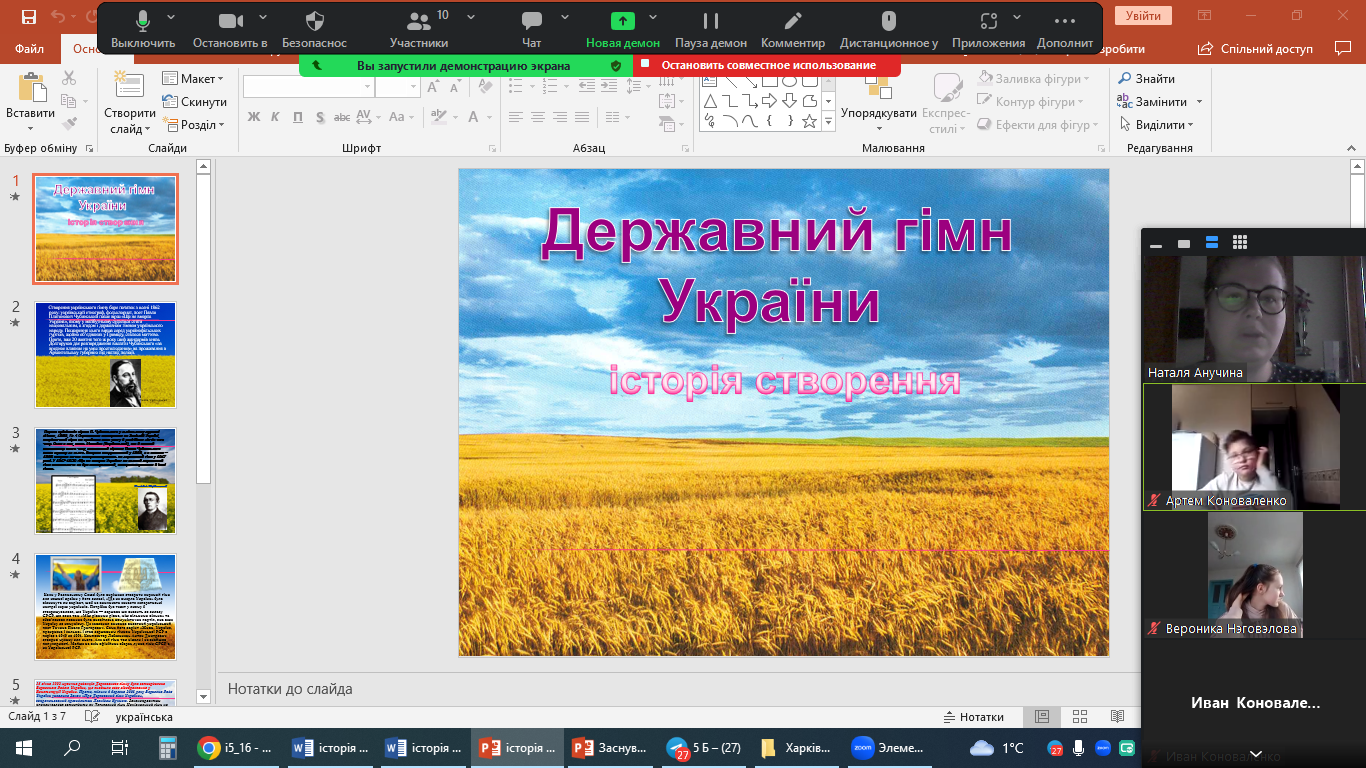Switch to Slide Sorter view icon

tap(1080, 717)
